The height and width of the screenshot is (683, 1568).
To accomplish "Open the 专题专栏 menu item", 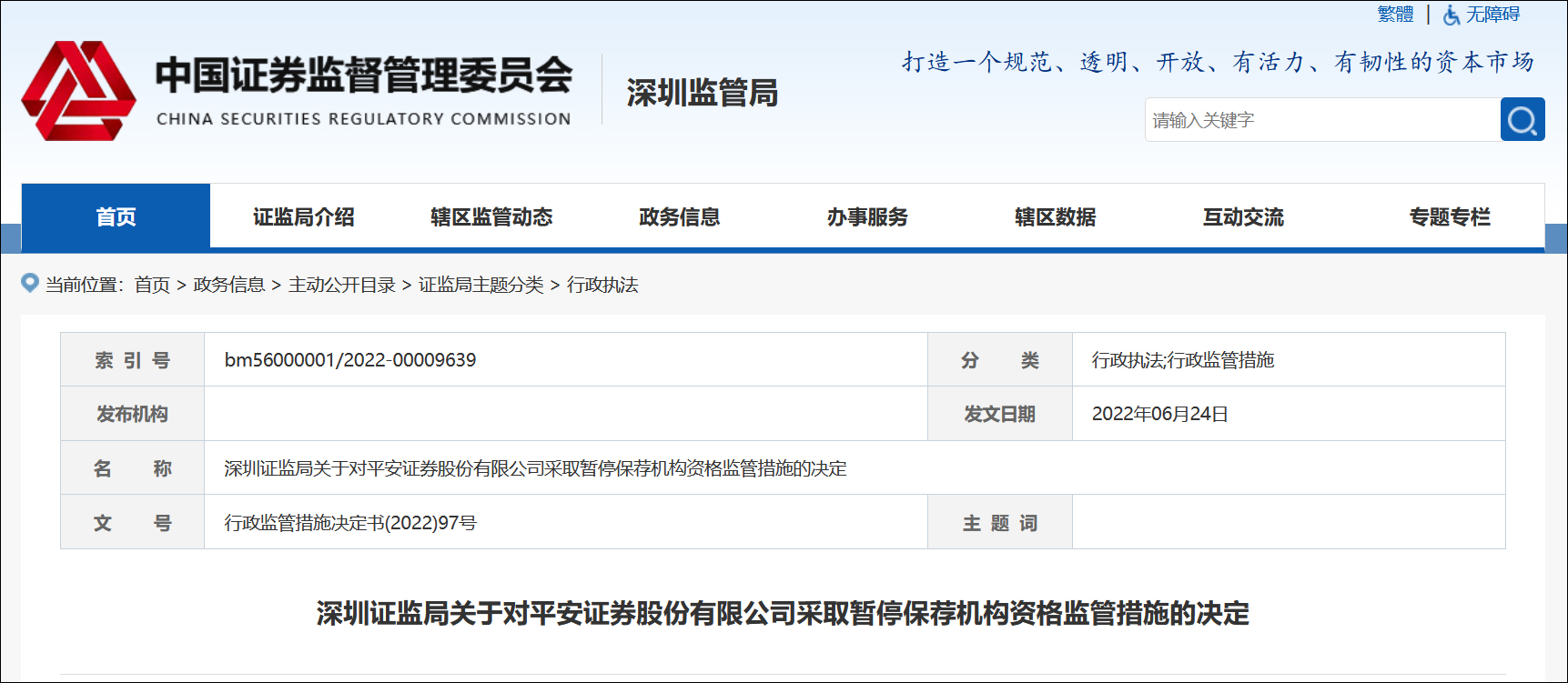I will click(x=1450, y=216).
